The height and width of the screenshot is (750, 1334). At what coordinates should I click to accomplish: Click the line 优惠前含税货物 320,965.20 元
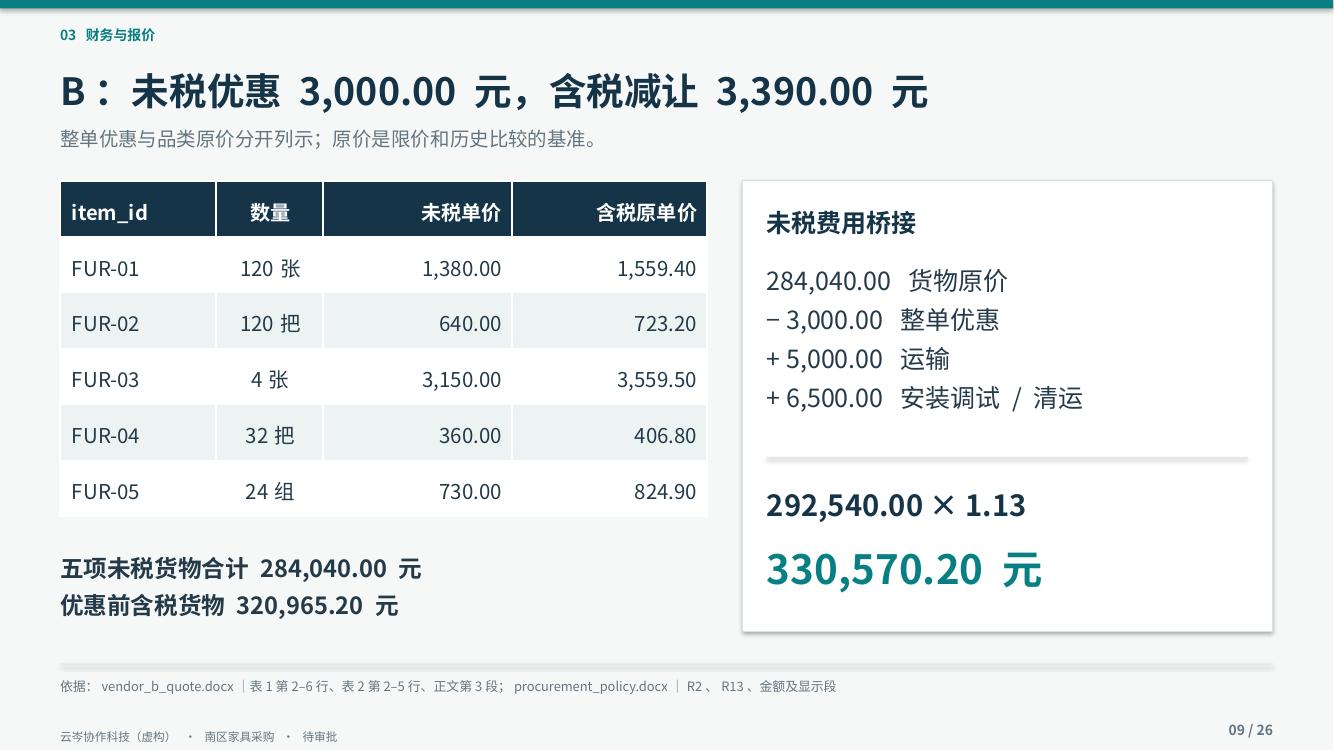(229, 605)
